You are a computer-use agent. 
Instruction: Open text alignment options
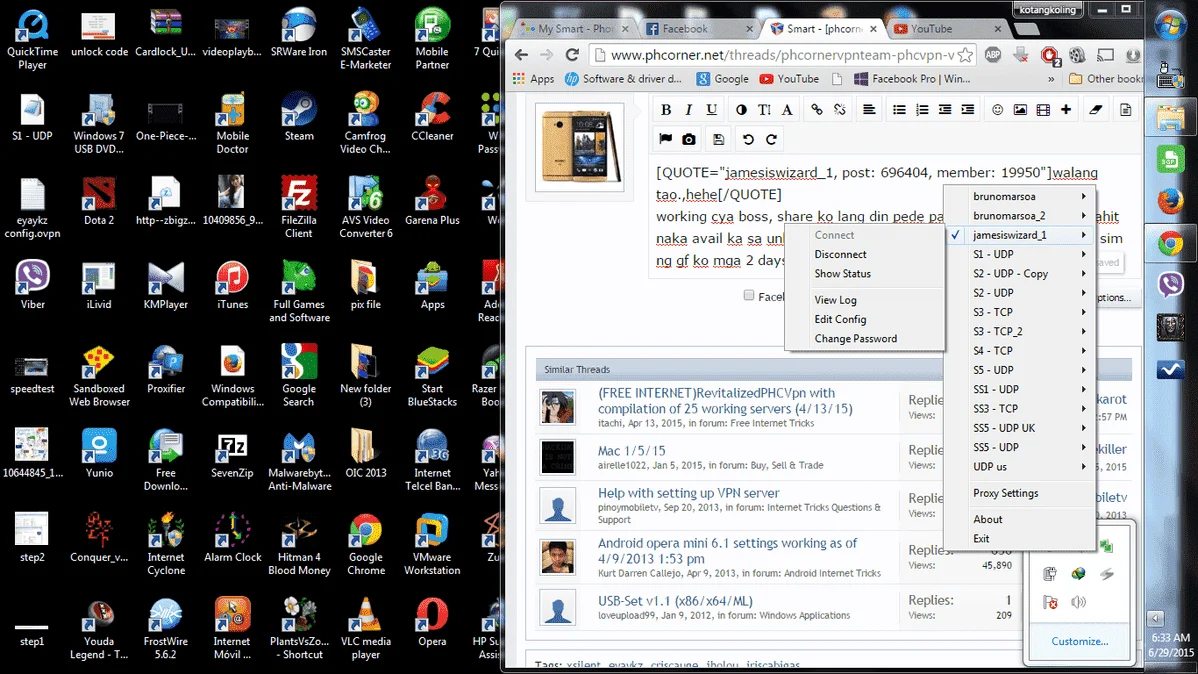tap(869, 110)
